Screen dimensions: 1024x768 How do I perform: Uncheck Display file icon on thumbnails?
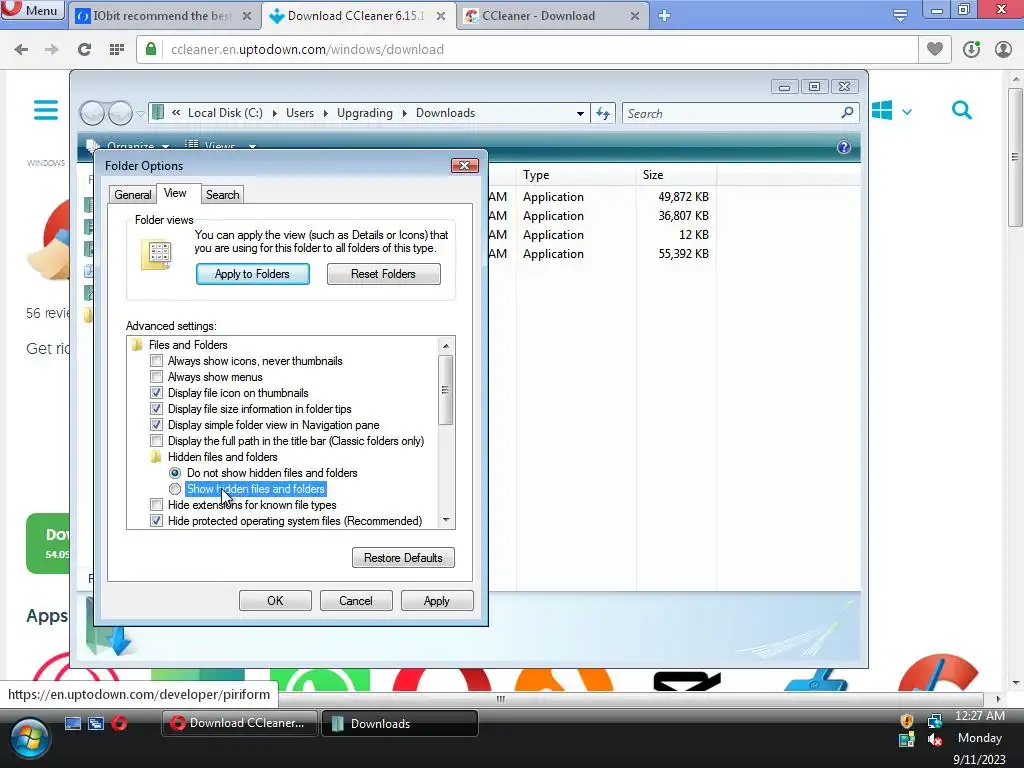point(156,392)
